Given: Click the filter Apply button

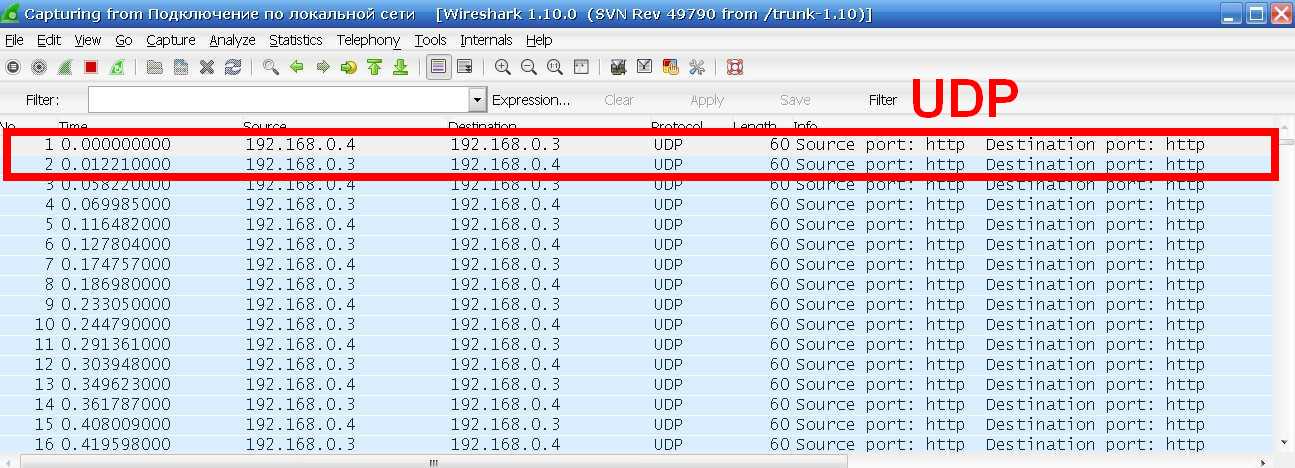Looking at the screenshot, I should pyautogui.click(x=707, y=100).
